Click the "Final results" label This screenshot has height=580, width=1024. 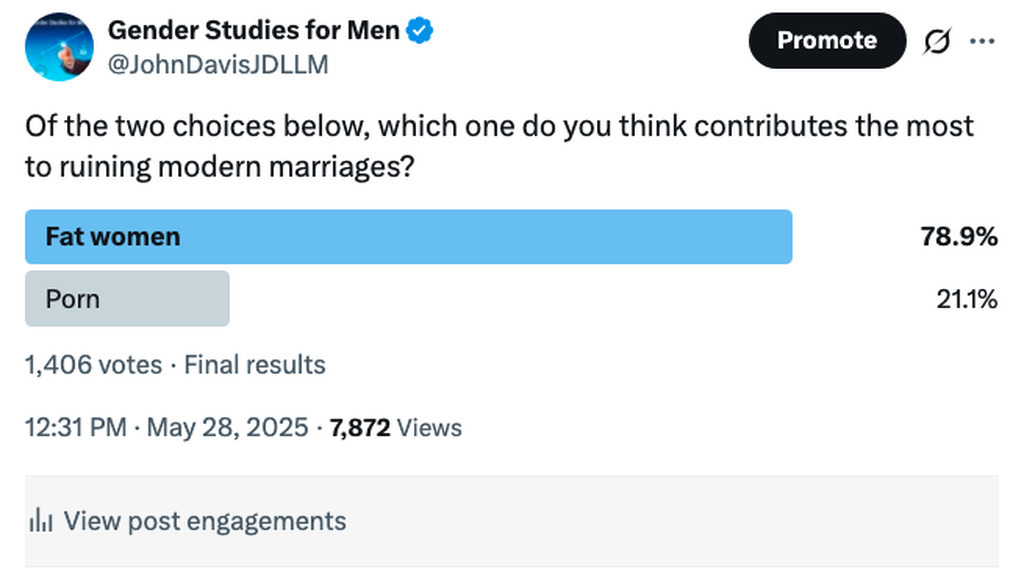point(255,365)
